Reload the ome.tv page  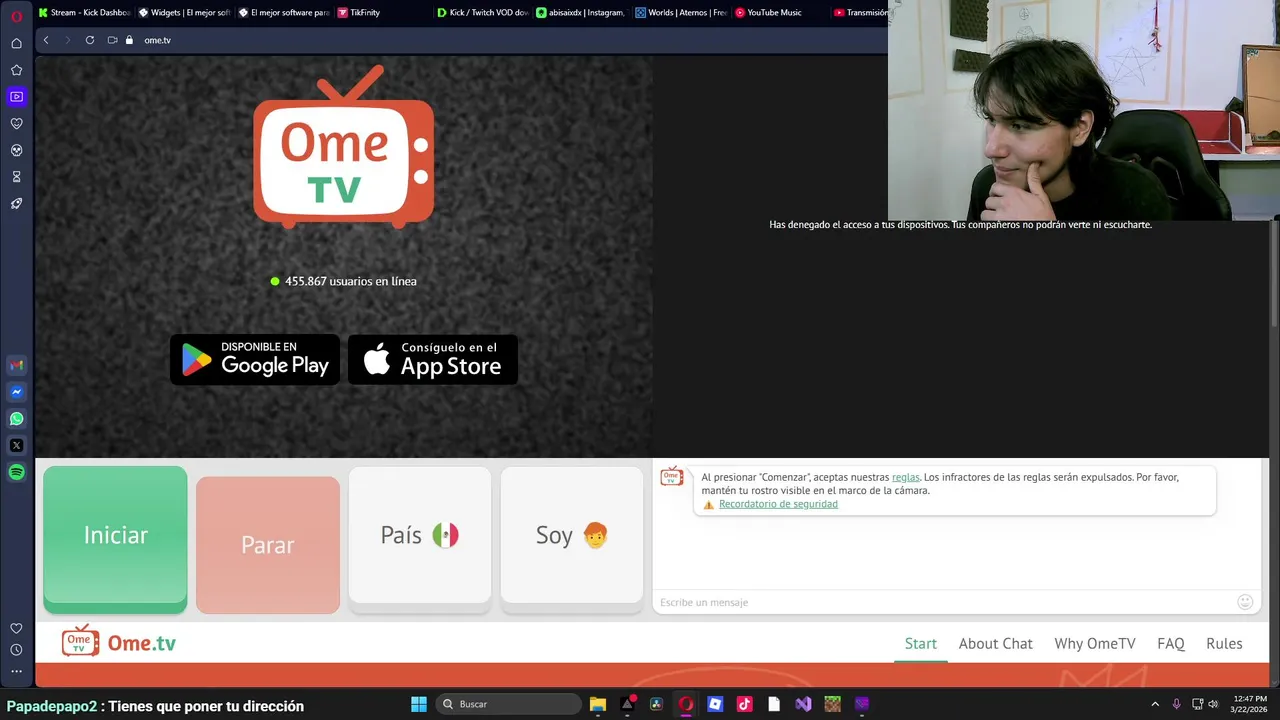[90, 40]
